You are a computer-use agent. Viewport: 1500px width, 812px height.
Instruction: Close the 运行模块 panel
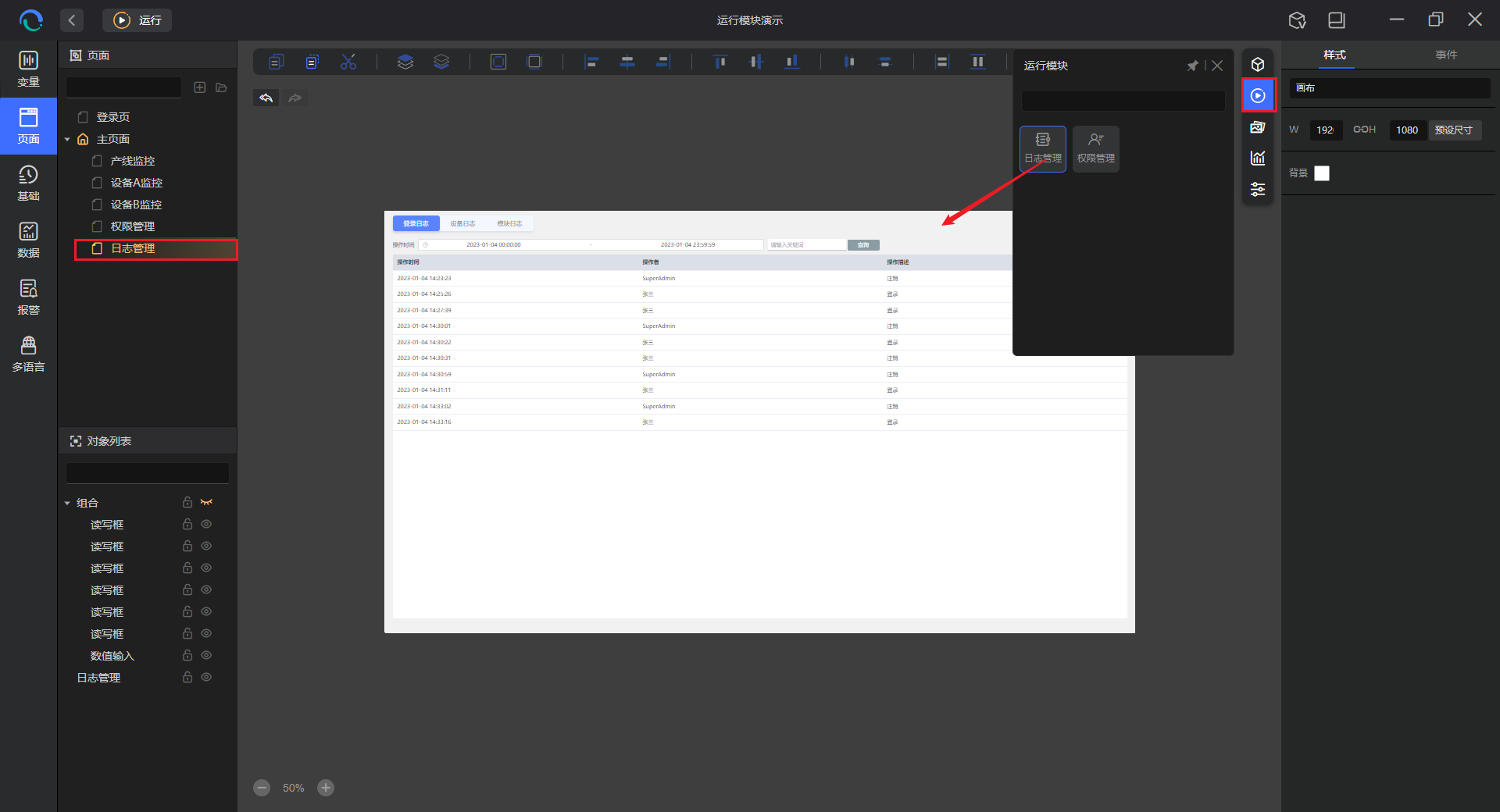1217,66
